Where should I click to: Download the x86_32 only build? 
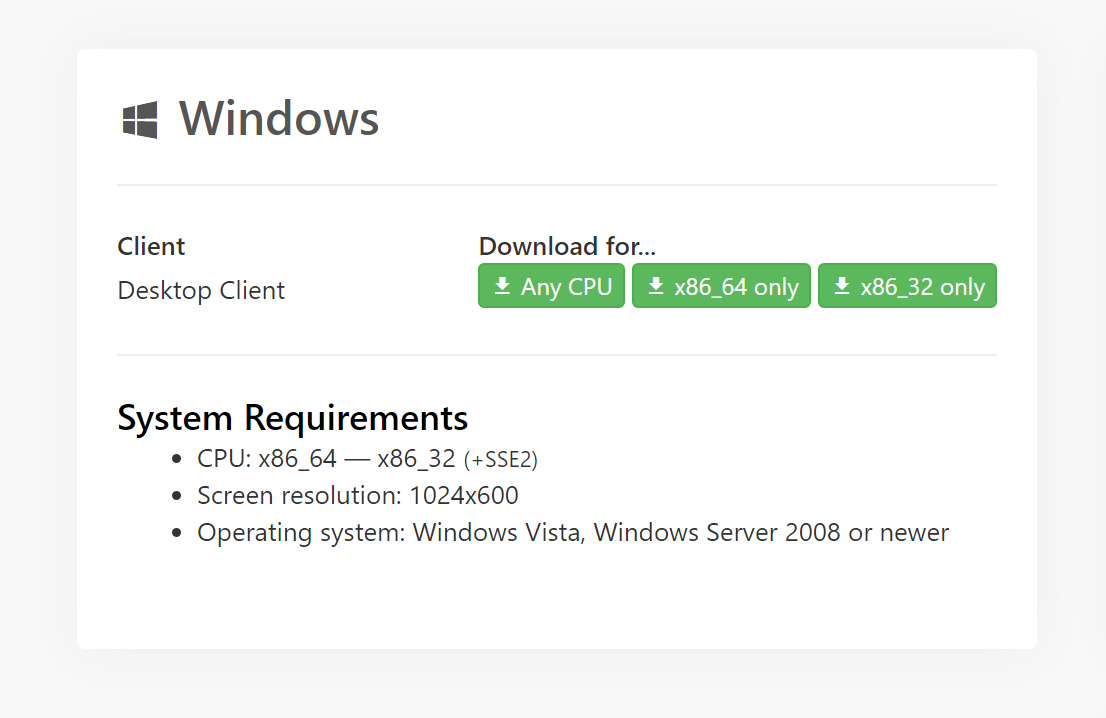(908, 287)
